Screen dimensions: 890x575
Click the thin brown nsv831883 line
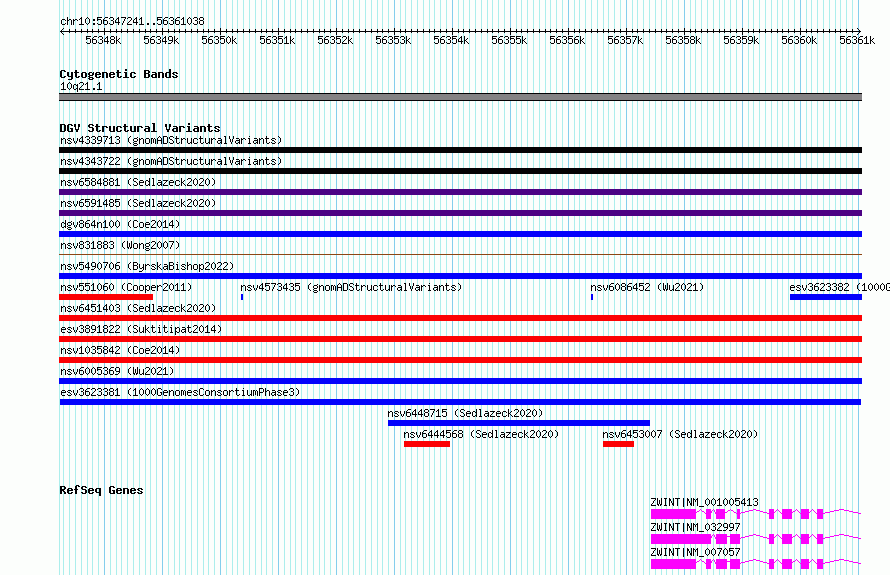461,254
